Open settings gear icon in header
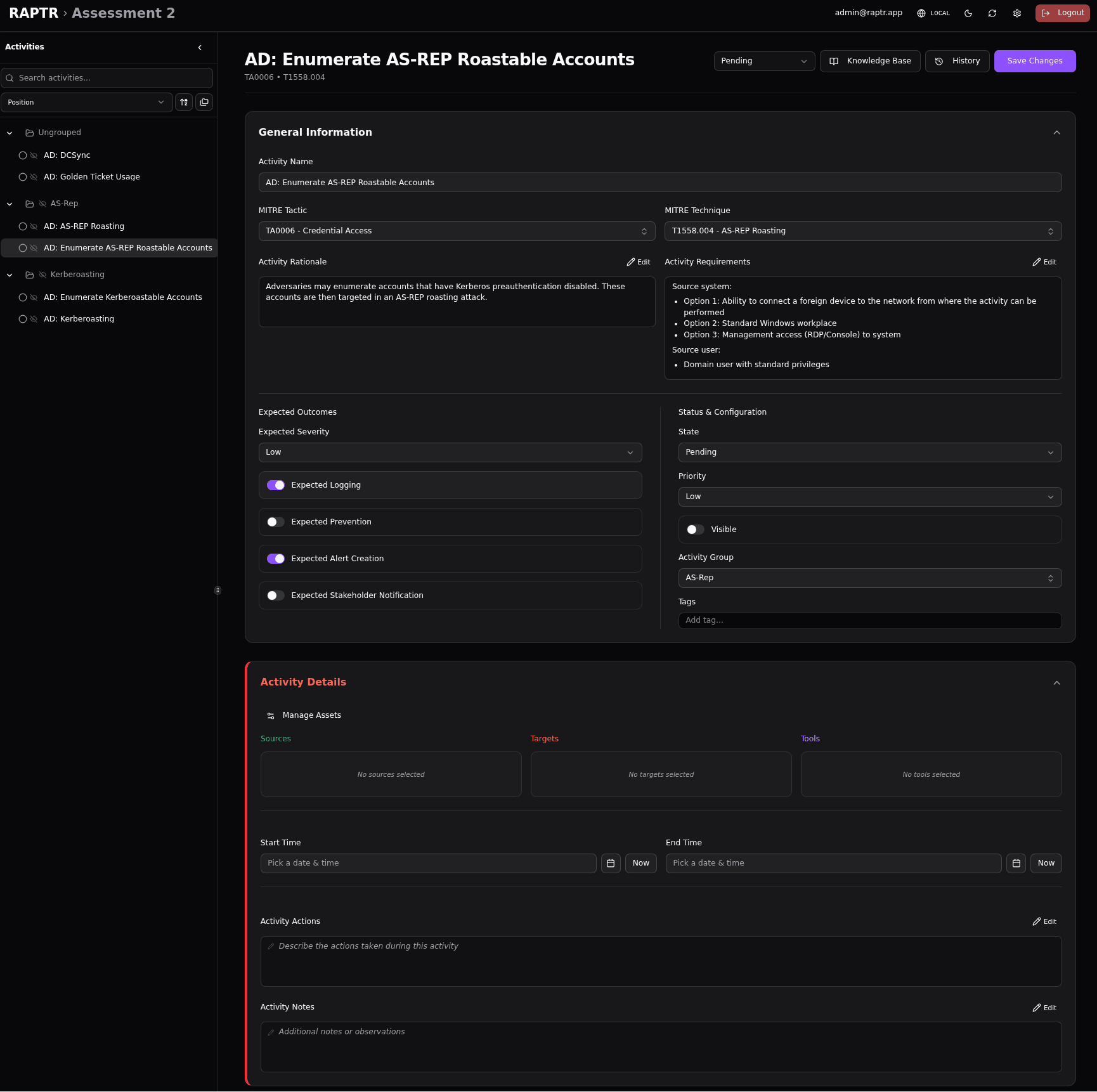The width and height of the screenshot is (1097, 1092). click(1017, 13)
